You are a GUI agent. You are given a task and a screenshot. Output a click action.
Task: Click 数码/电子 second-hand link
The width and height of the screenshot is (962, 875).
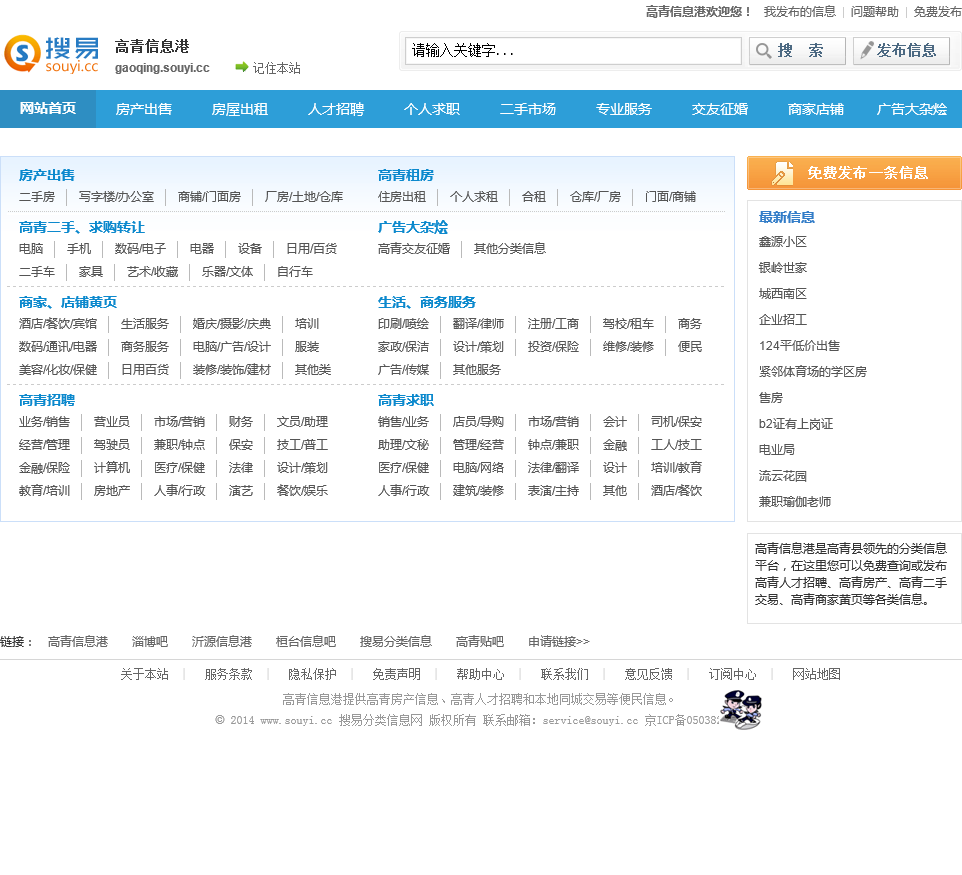tap(140, 249)
